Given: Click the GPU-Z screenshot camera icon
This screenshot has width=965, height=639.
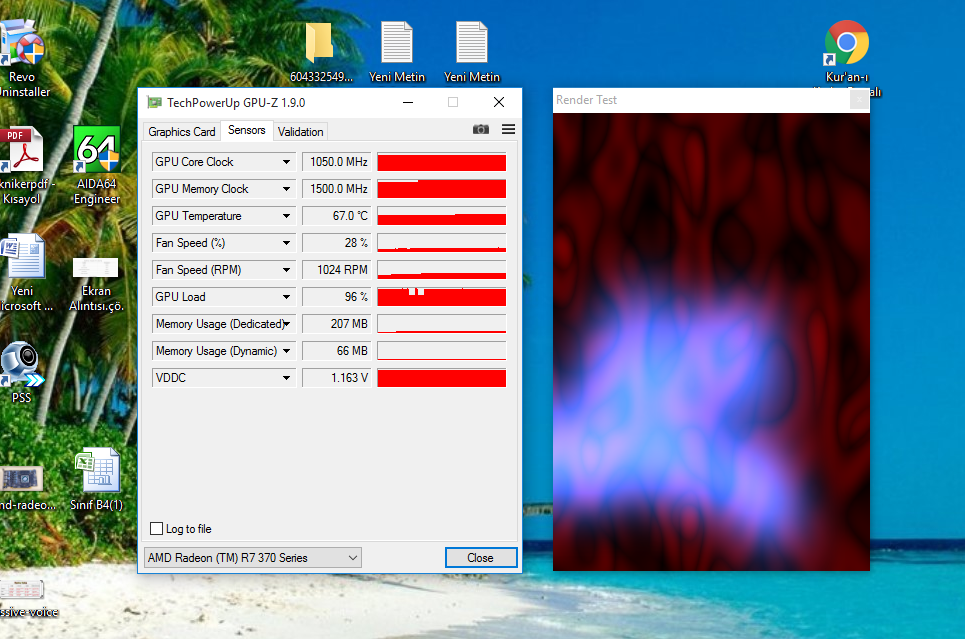Looking at the screenshot, I should point(481,130).
